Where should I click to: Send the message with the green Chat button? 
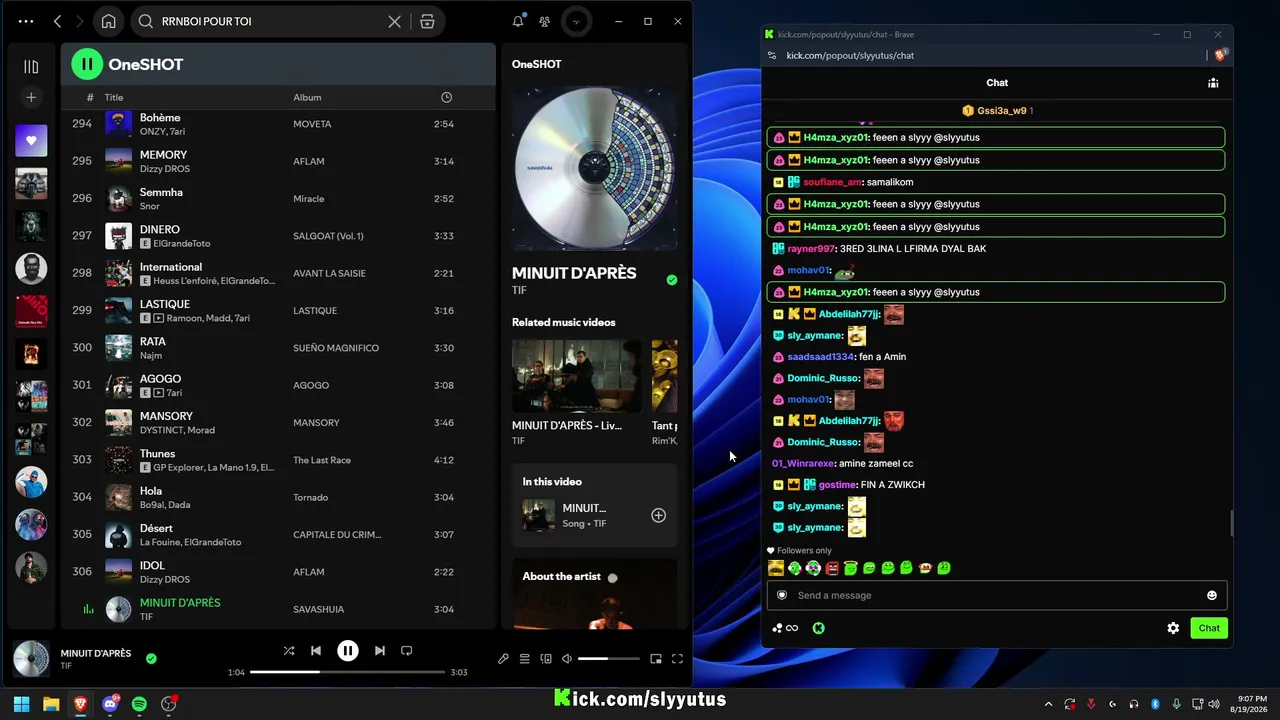pyautogui.click(x=1209, y=628)
